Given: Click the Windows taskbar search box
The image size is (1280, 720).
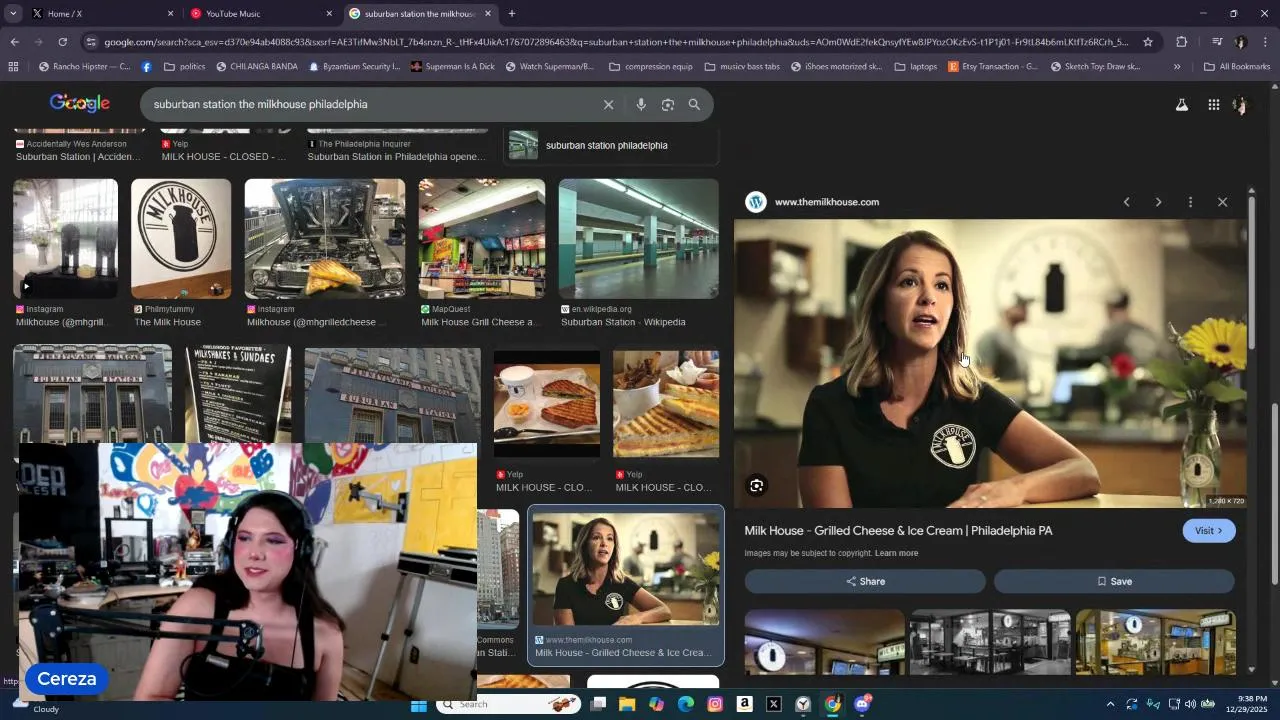Looking at the screenshot, I should tap(510, 705).
